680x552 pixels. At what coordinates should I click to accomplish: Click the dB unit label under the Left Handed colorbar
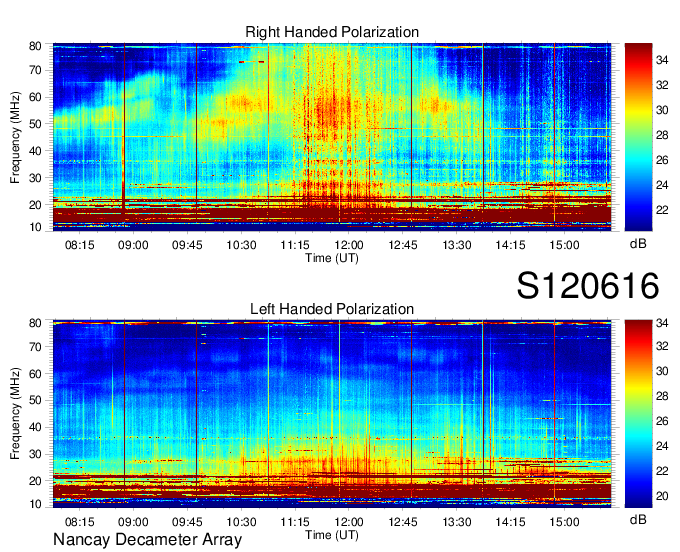[638, 519]
